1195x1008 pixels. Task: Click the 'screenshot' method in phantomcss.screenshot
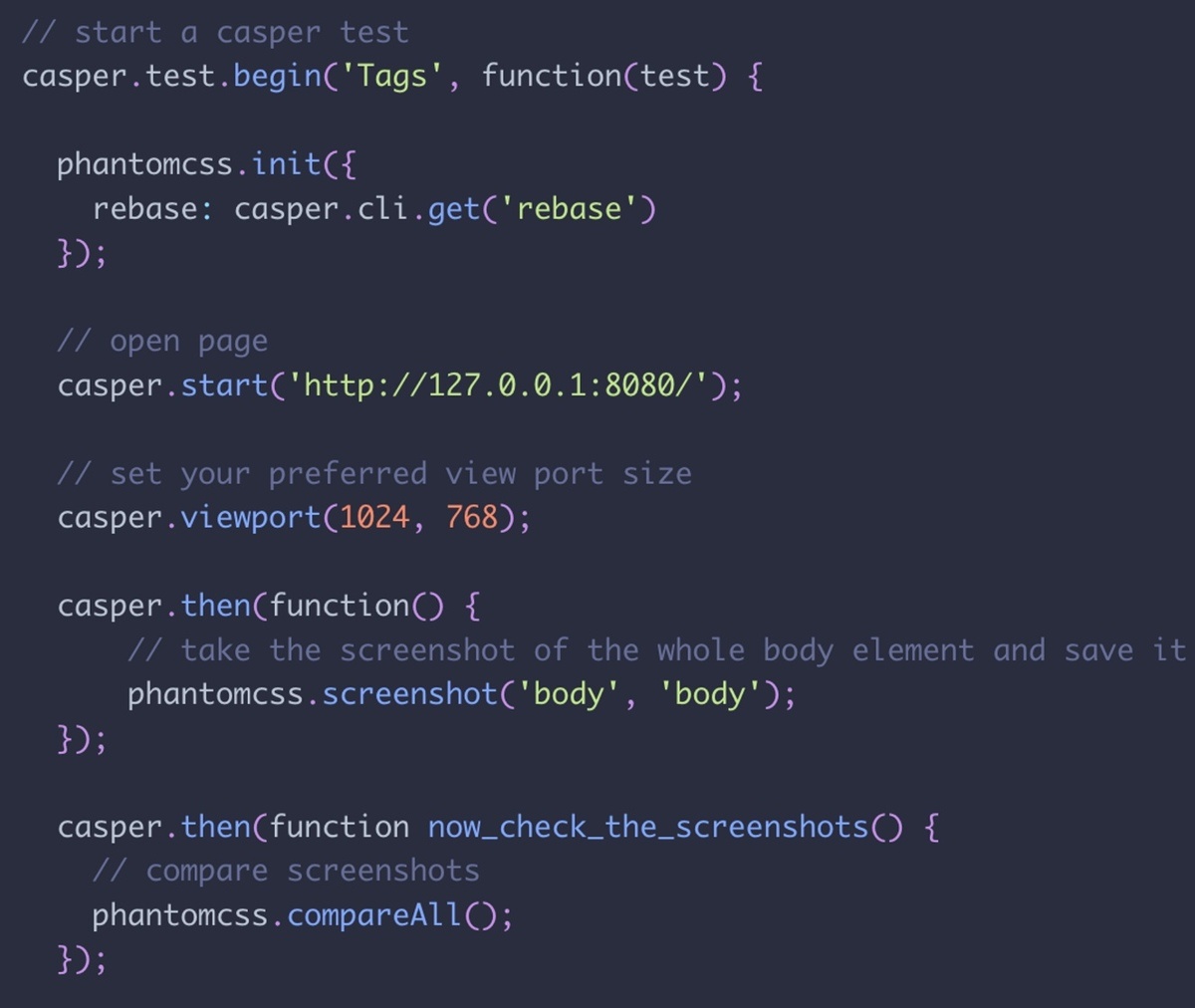pyautogui.click(x=410, y=694)
